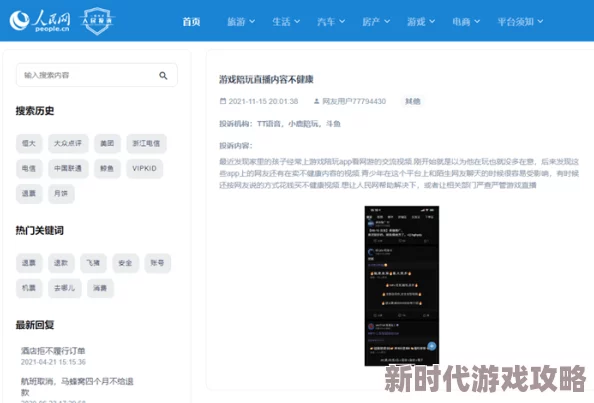Click the People.cn logo

click(40, 20)
